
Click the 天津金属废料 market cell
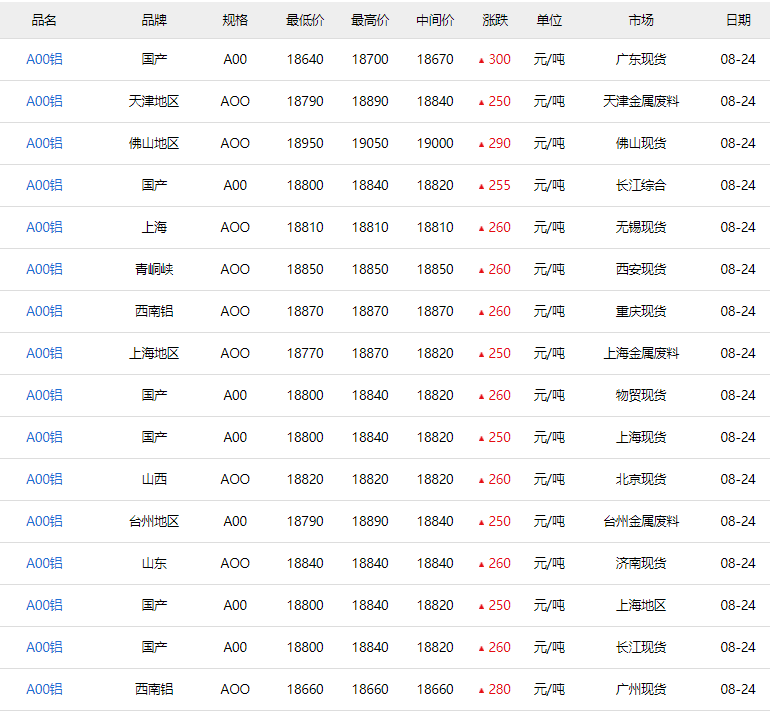click(x=641, y=101)
